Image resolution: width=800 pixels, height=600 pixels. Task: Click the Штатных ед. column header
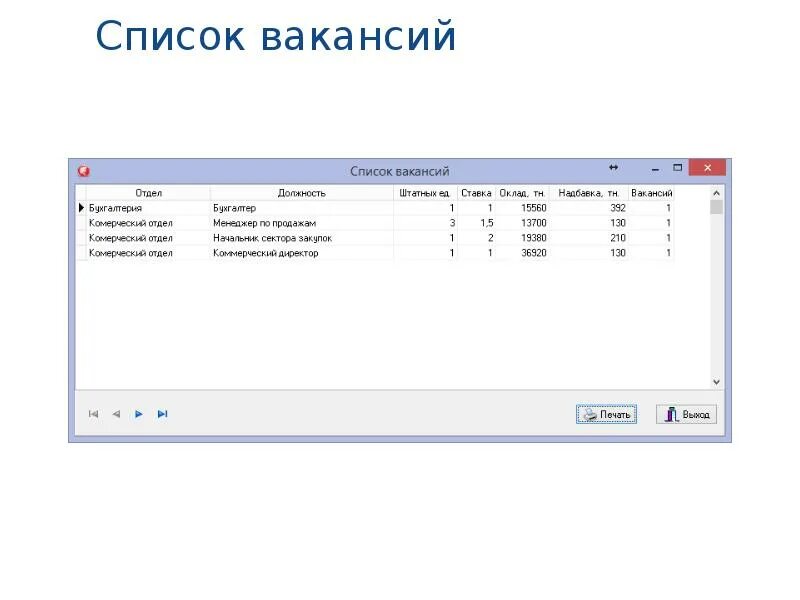point(425,193)
